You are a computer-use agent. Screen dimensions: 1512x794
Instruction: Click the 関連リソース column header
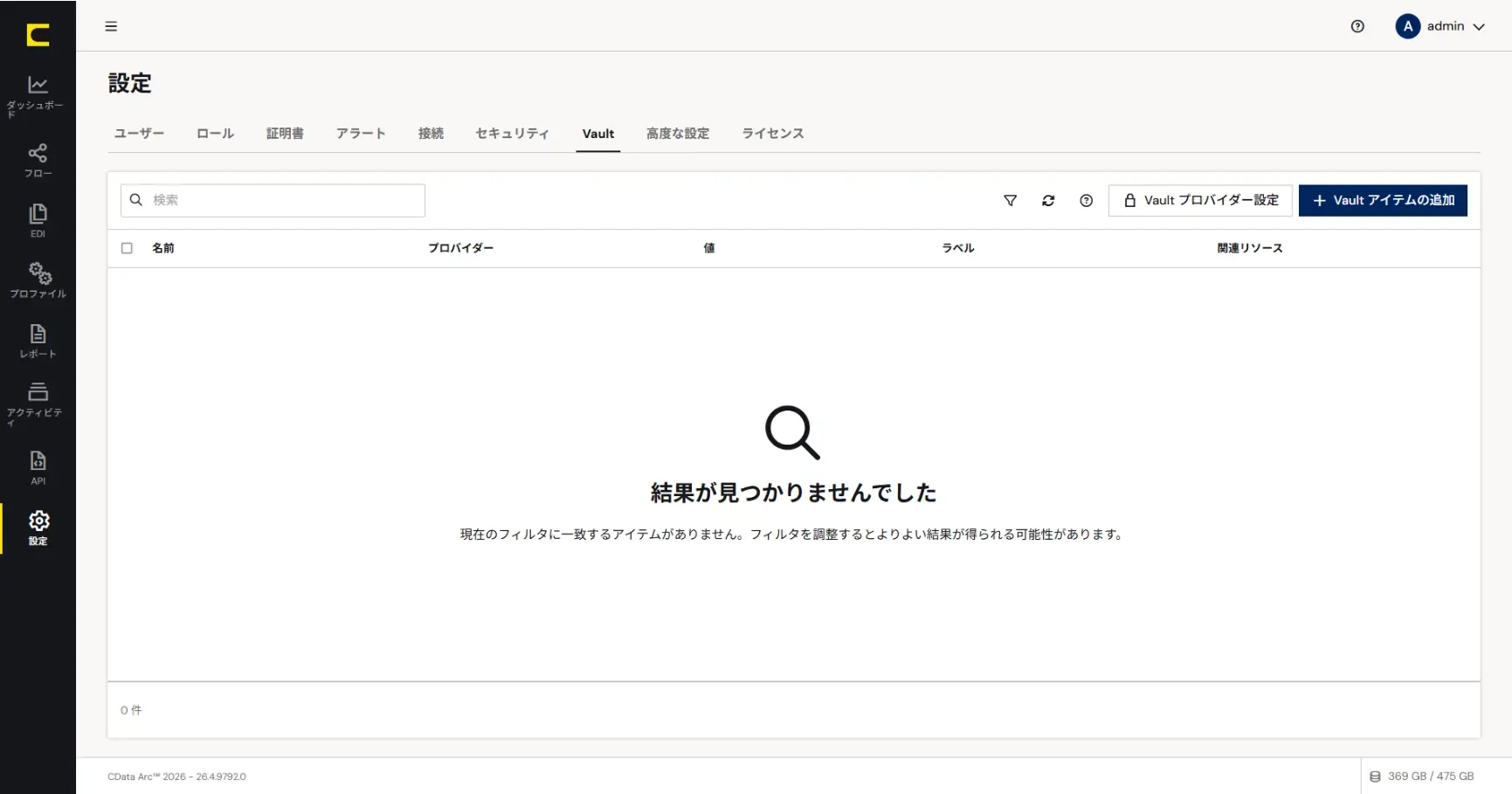coord(1250,248)
